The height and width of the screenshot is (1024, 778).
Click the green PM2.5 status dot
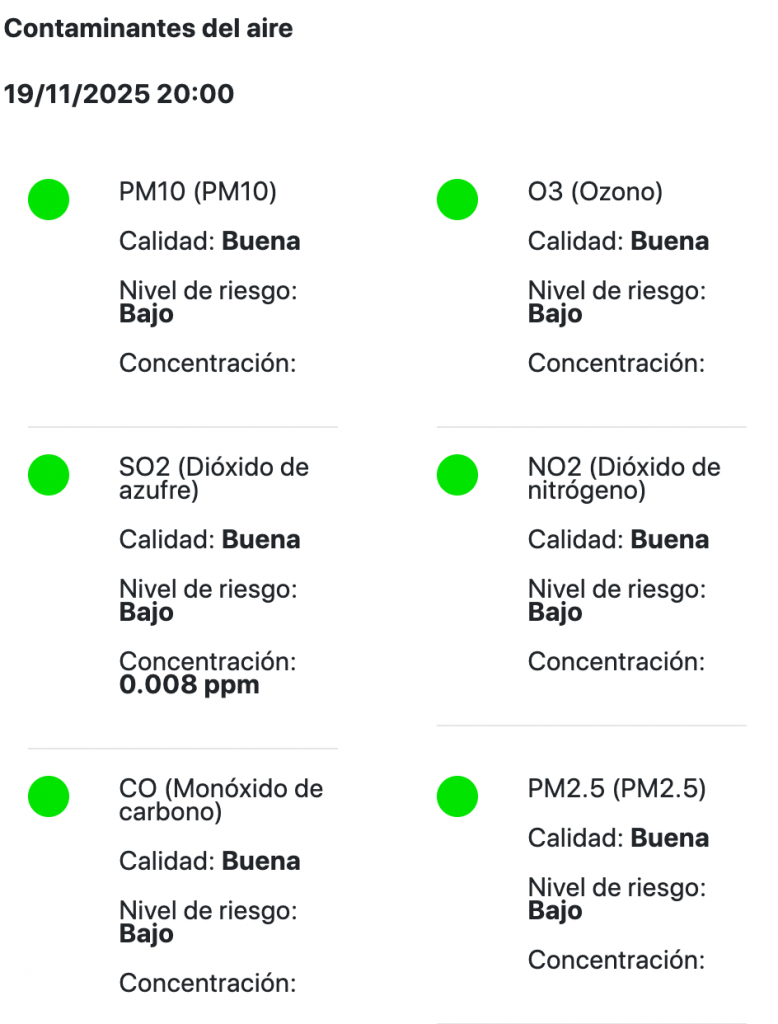click(x=457, y=797)
